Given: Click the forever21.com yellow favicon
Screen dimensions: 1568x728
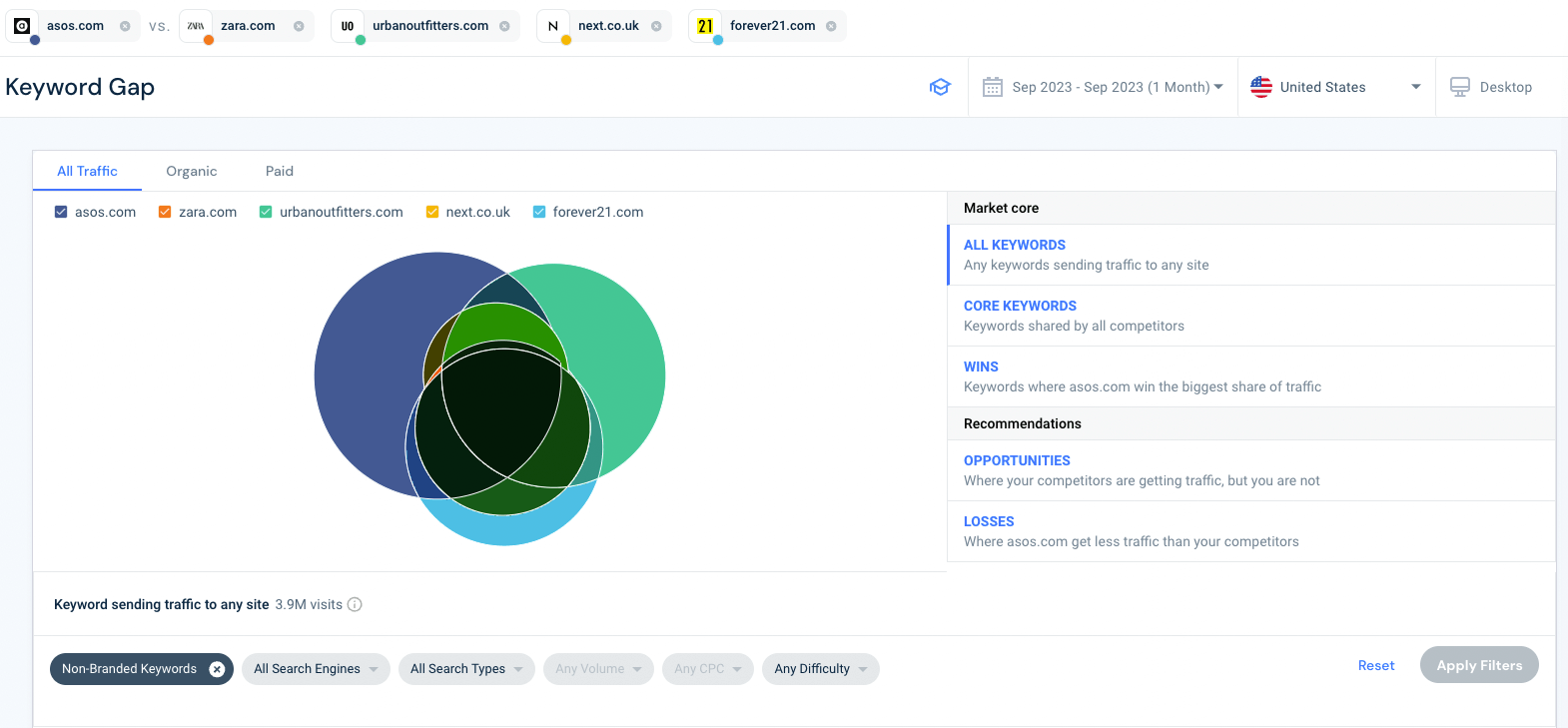Looking at the screenshot, I should click(x=705, y=26).
